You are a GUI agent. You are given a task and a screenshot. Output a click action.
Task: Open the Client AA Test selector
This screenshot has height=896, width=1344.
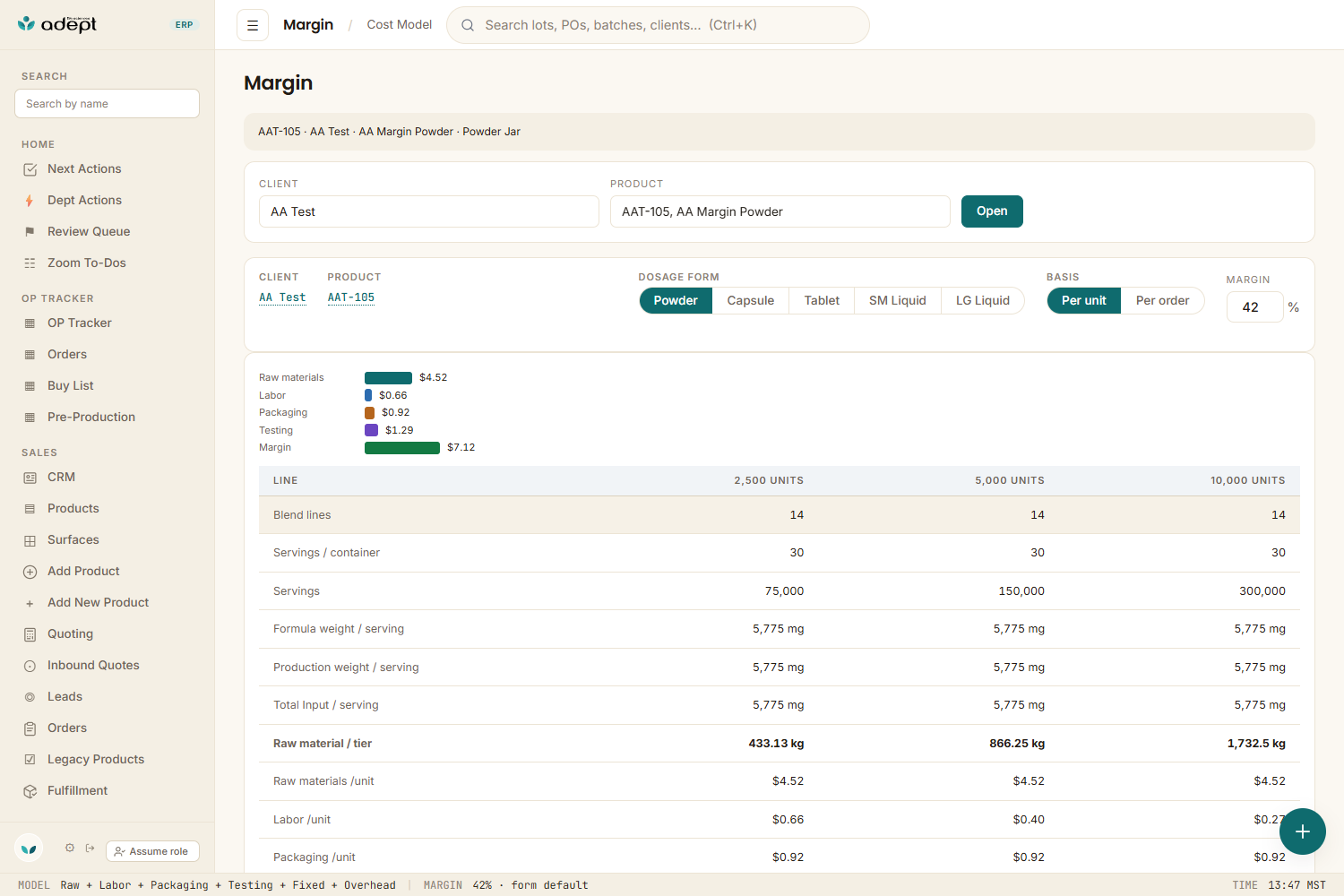(429, 211)
